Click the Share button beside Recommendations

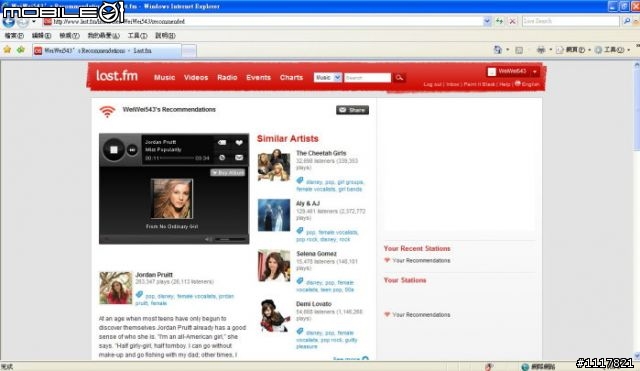coord(352,110)
